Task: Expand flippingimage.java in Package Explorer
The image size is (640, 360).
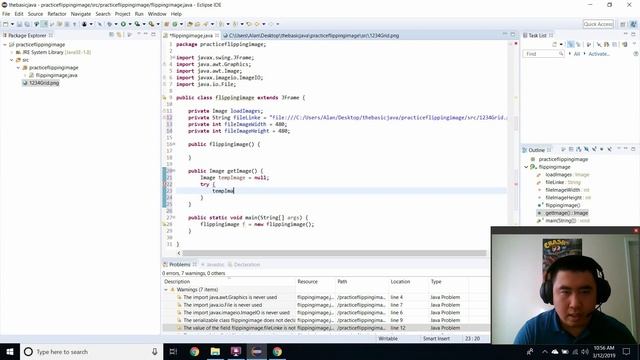Action: point(25,76)
